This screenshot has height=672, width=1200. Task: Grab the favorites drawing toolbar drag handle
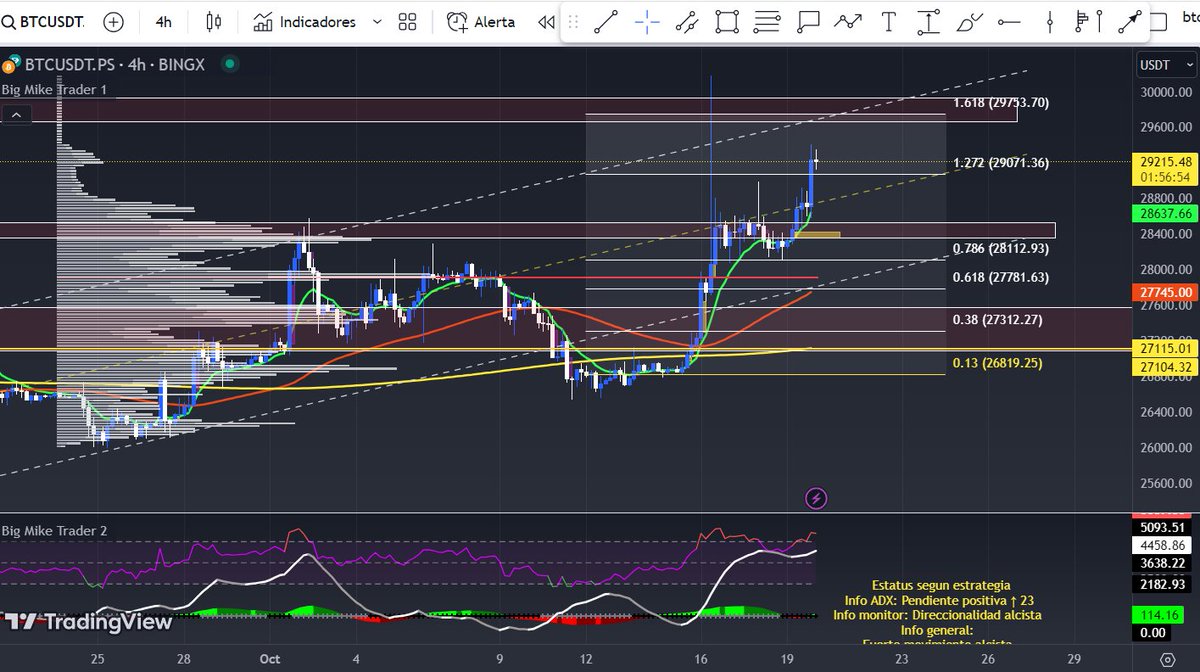tap(573, 21)
